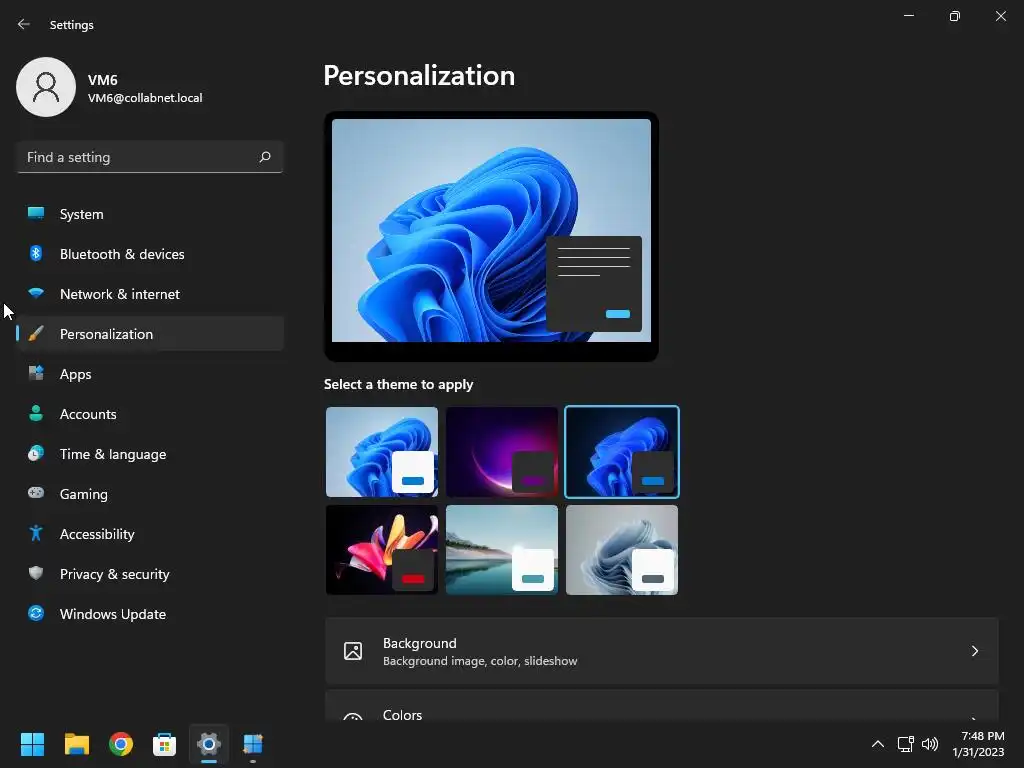Viewport: 1024px width, 768px height.
Task: Open Microsoft Store from taskbar
Action: click(165, 744)
